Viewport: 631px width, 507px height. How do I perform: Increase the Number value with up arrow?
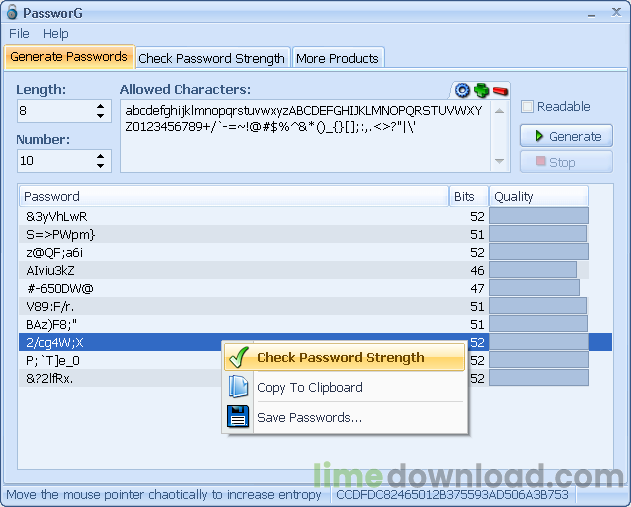[x=100, y=156]
